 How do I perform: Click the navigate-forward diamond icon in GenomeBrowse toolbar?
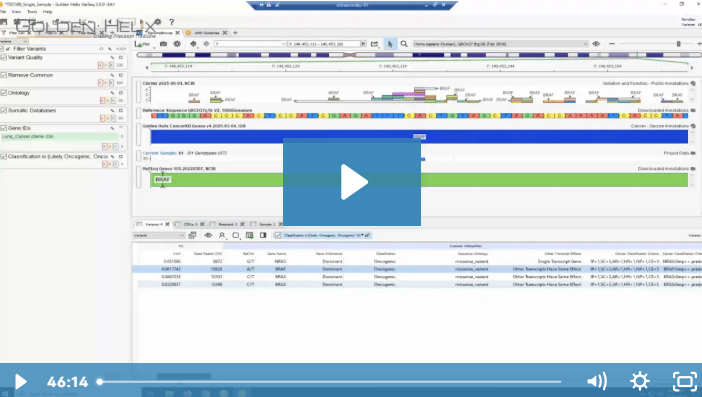206,44
